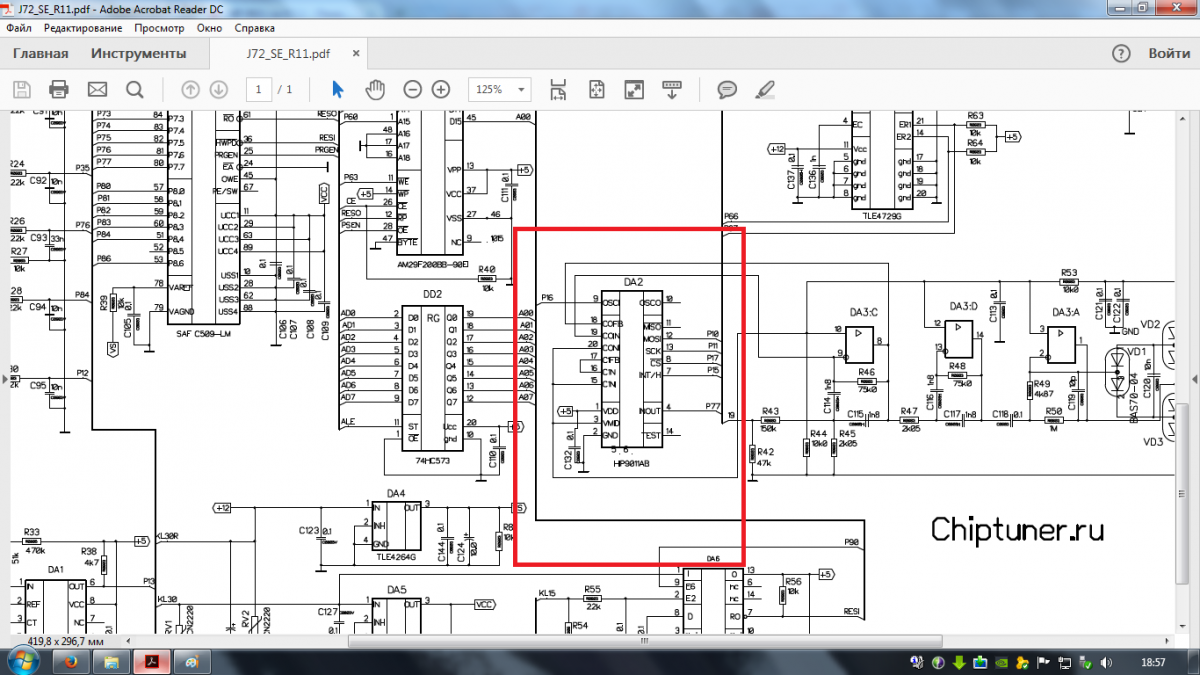Click the HIP9011AB chip label
Screen dimensions: 1200x675
click(x=632, y=464)
